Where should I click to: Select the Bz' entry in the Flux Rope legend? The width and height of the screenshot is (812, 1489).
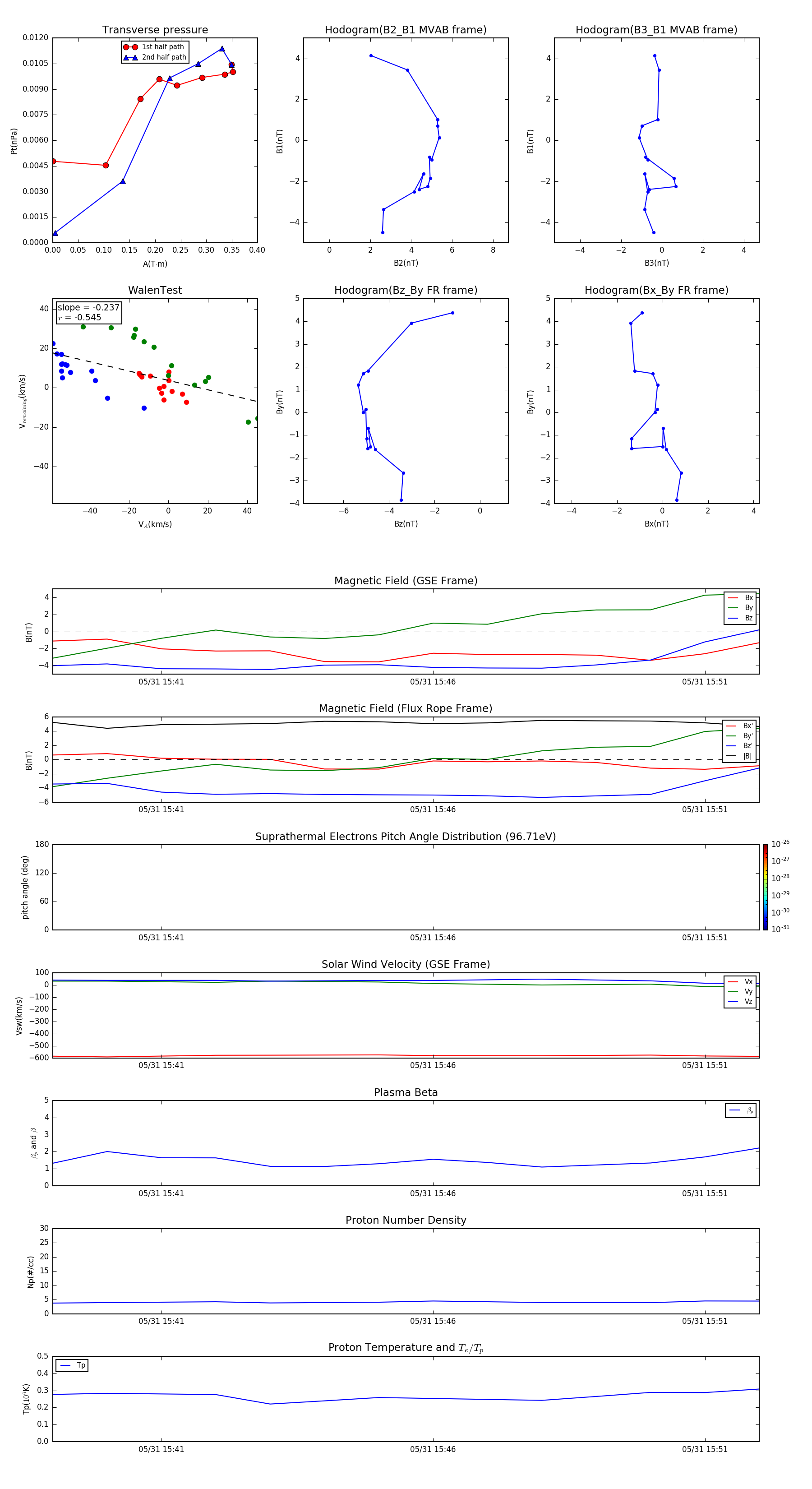(740, 746)
